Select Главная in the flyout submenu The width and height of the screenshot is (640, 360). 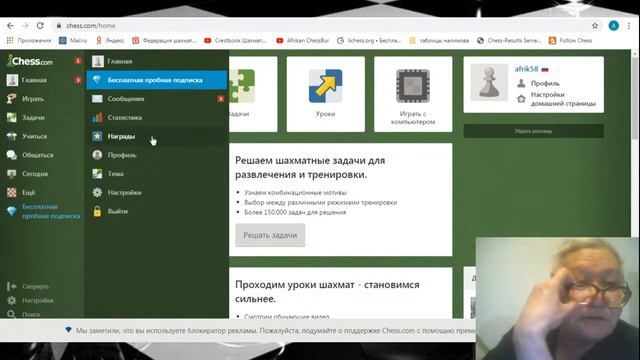click(157, 61)
